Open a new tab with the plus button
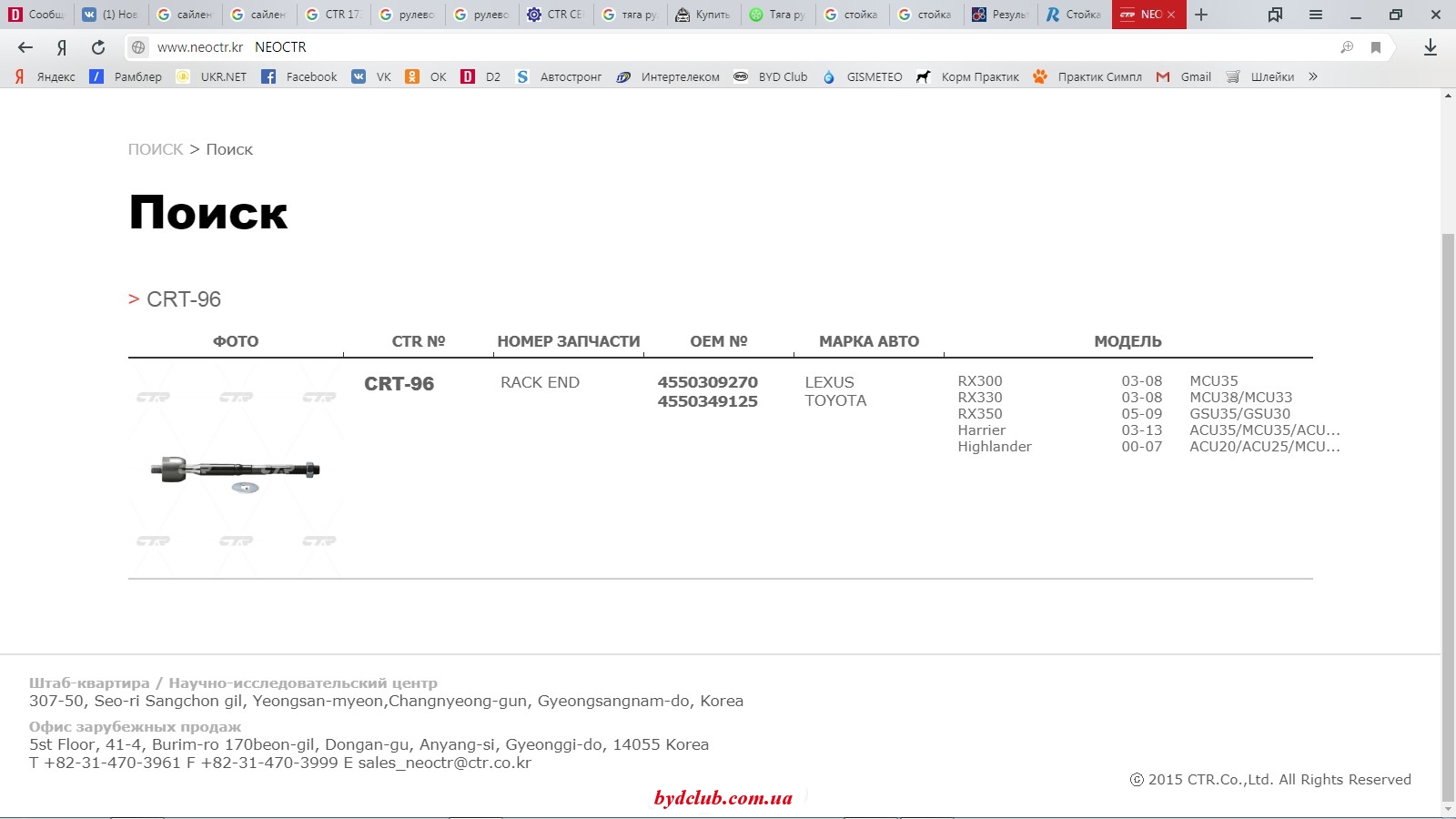Viewport: 1456px width, 819px height. point(1201,15)
